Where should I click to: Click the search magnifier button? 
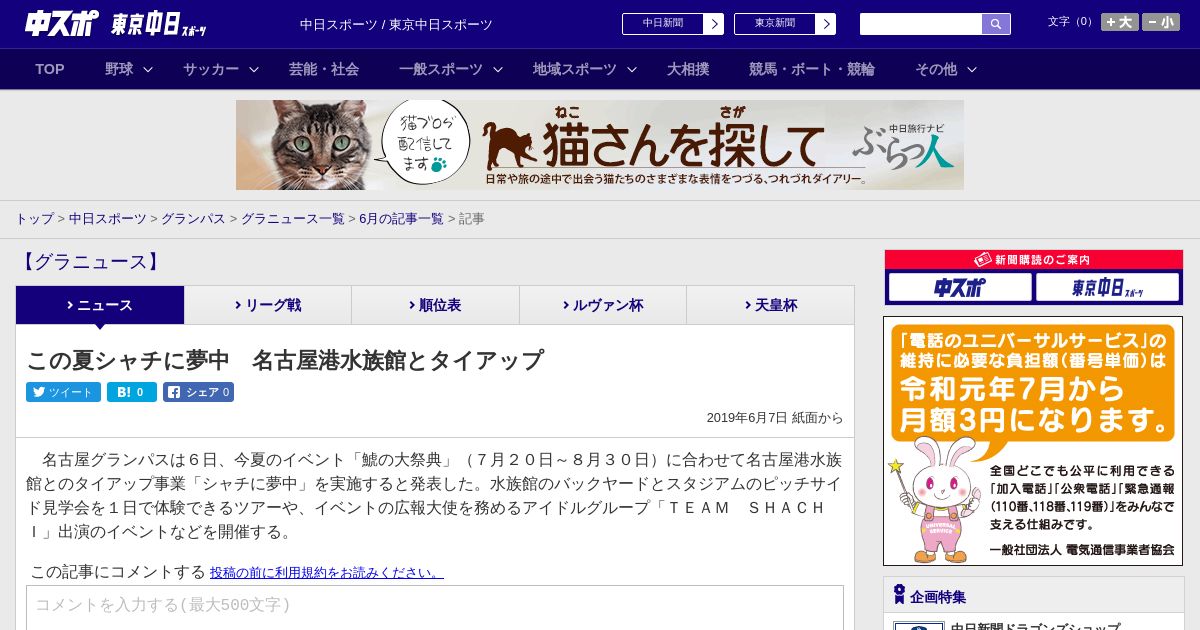click(996, 24)
